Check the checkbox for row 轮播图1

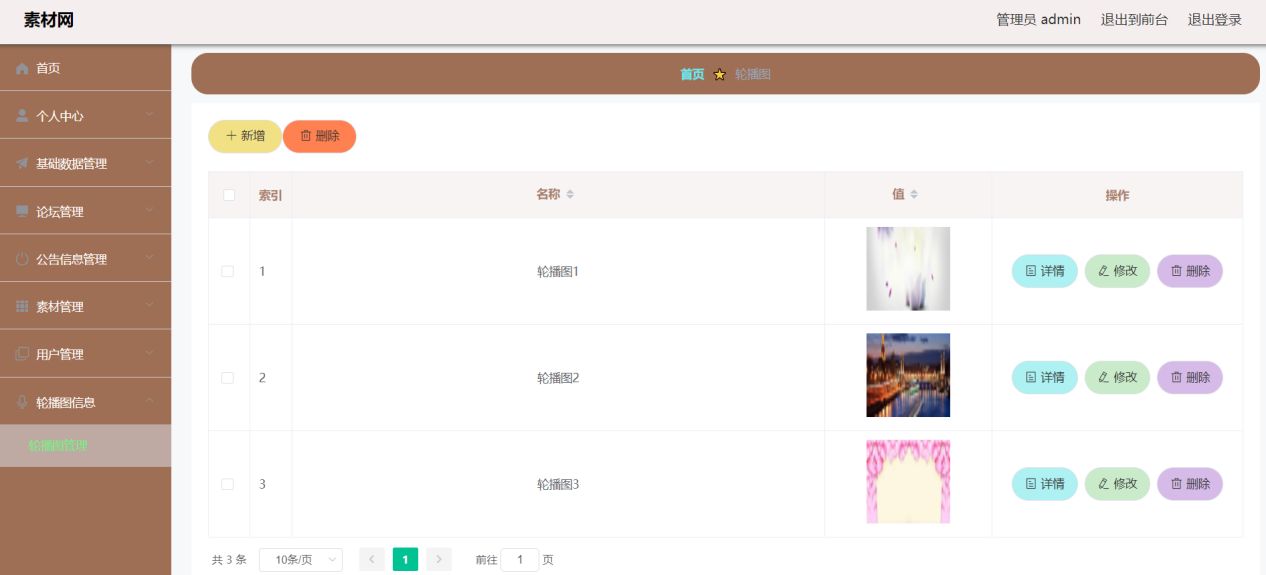point(227,271)
